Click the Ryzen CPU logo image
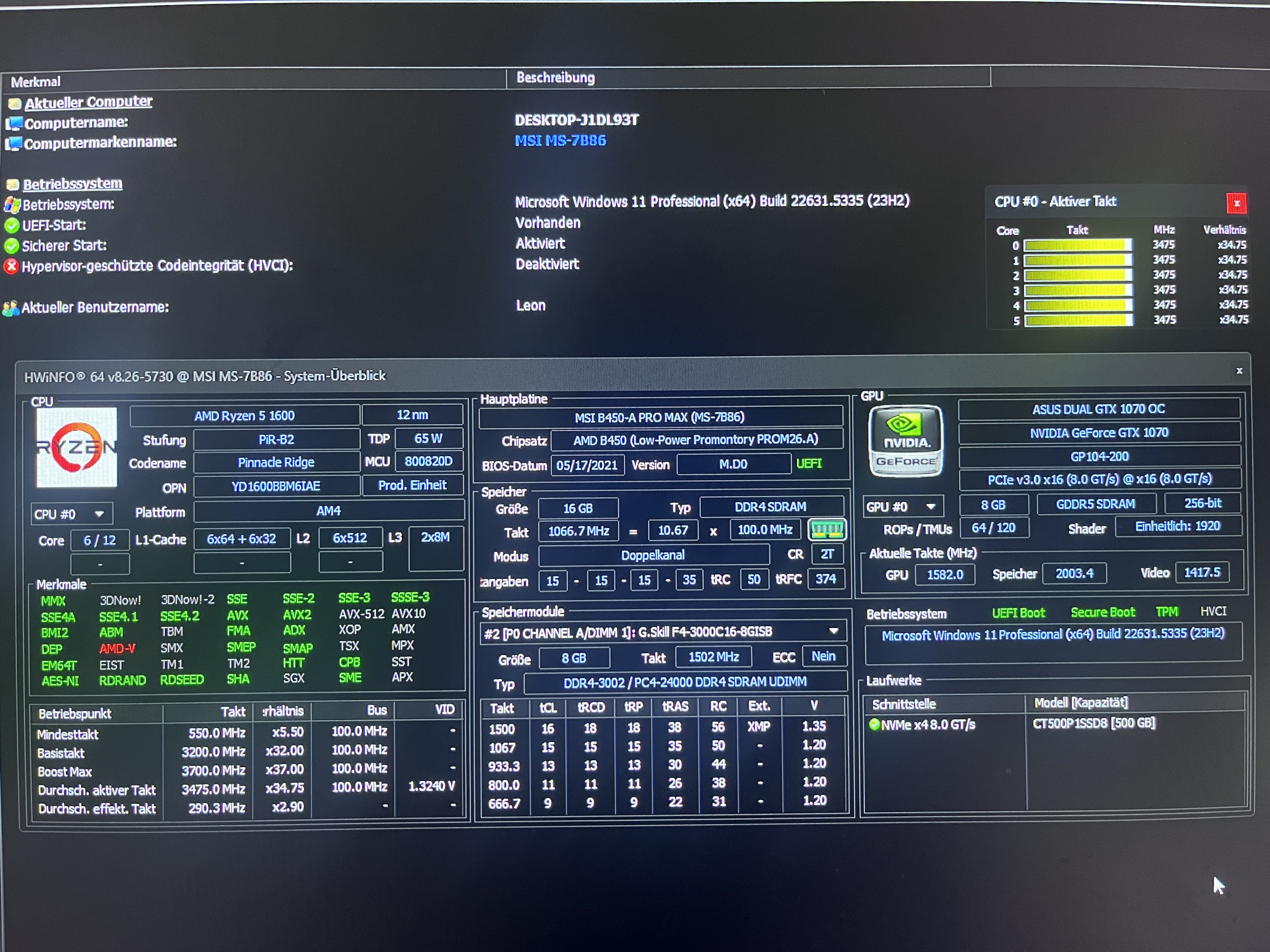Viewport: 1270px width, 952px height. (x=76, y=447)
